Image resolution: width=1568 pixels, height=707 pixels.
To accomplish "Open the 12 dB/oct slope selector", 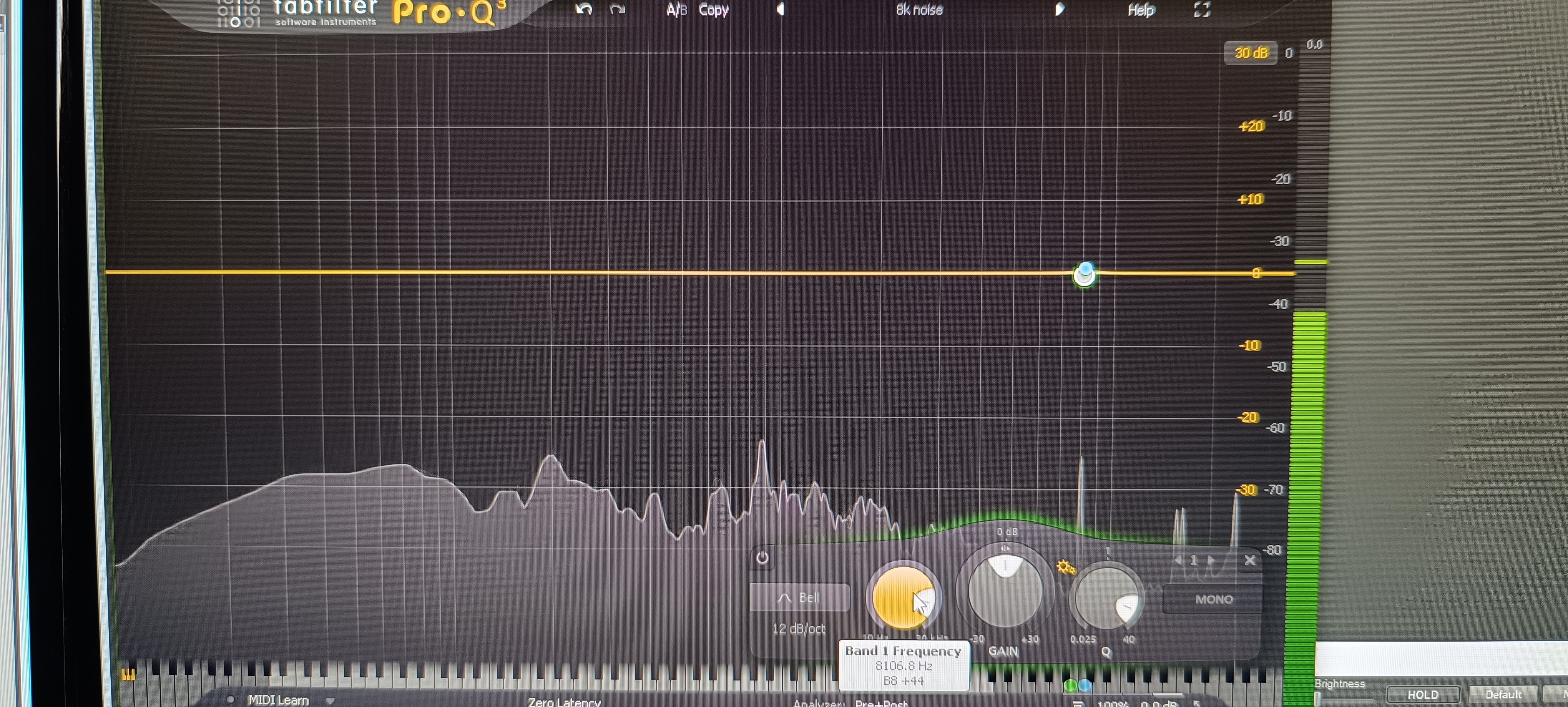I will coord(799,629).
